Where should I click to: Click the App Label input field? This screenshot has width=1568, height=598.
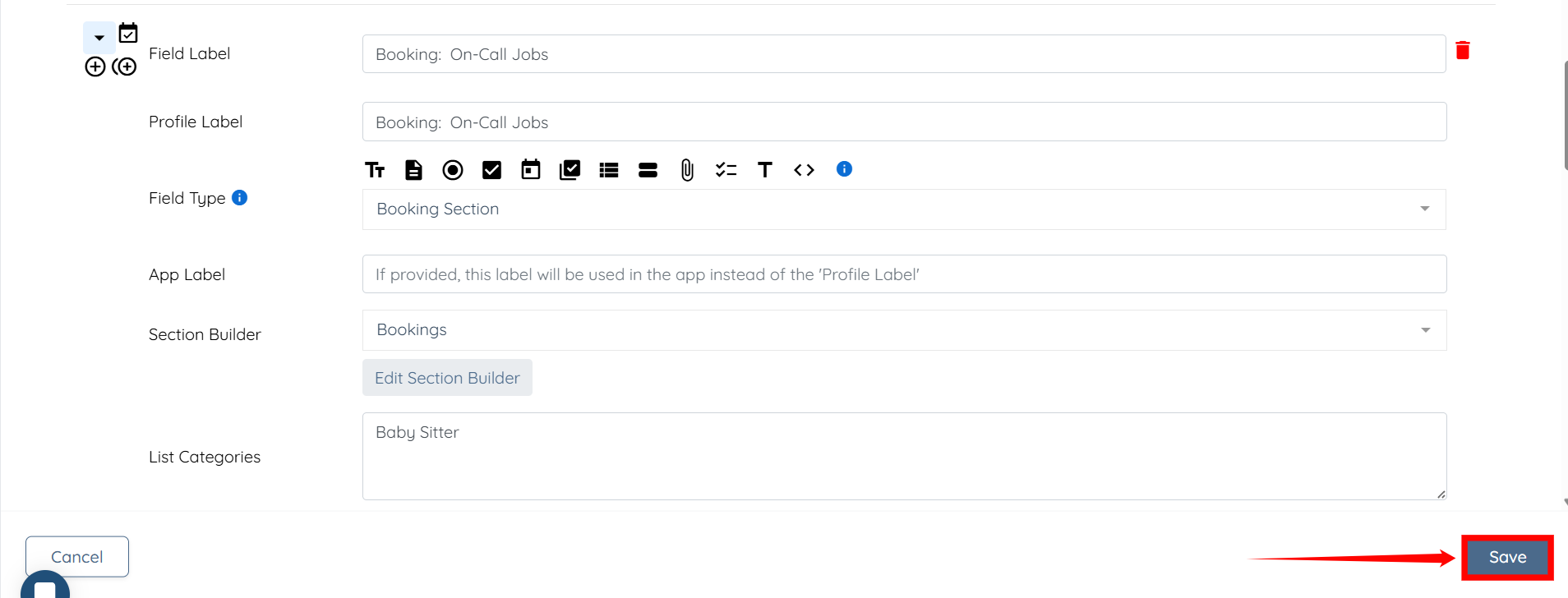pos(903,274)
